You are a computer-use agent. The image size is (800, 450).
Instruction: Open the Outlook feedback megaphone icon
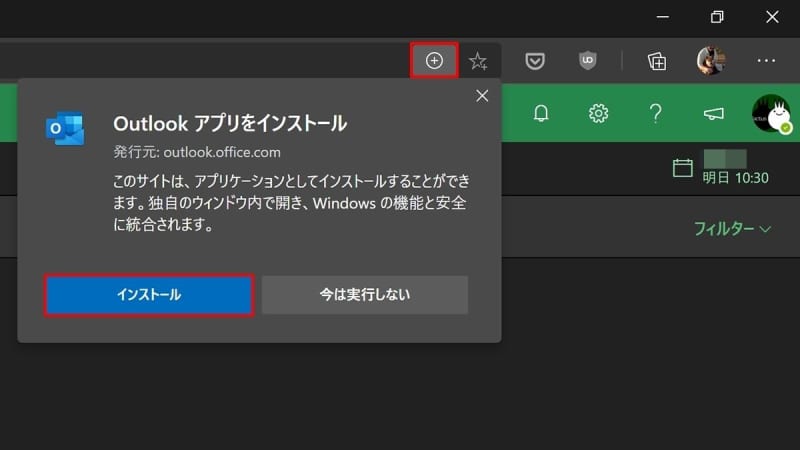click(713, 113)
